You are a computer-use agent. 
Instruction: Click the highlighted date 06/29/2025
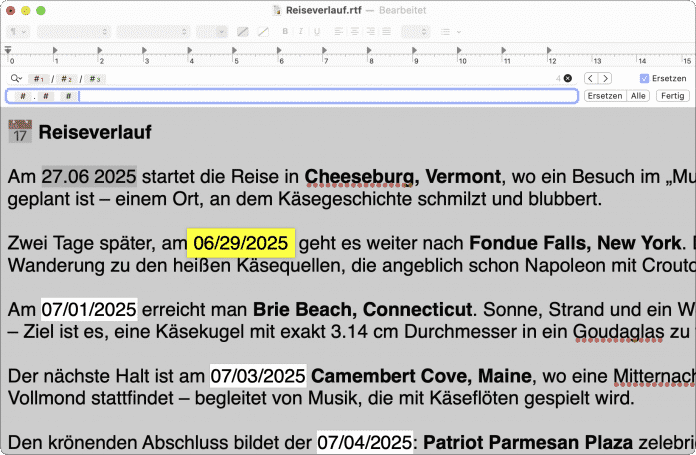pyautogui.click(x=241, y=243)
